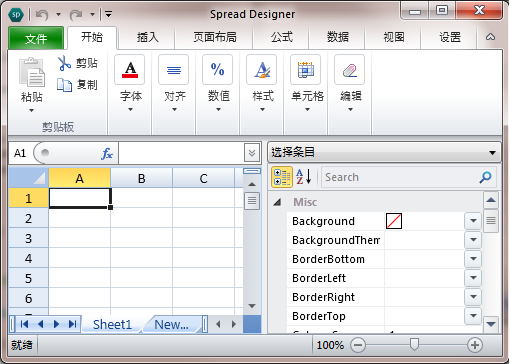Switch to the 插入 ribbon tab
Screen dimensions: 510x364
coord(147,37)
